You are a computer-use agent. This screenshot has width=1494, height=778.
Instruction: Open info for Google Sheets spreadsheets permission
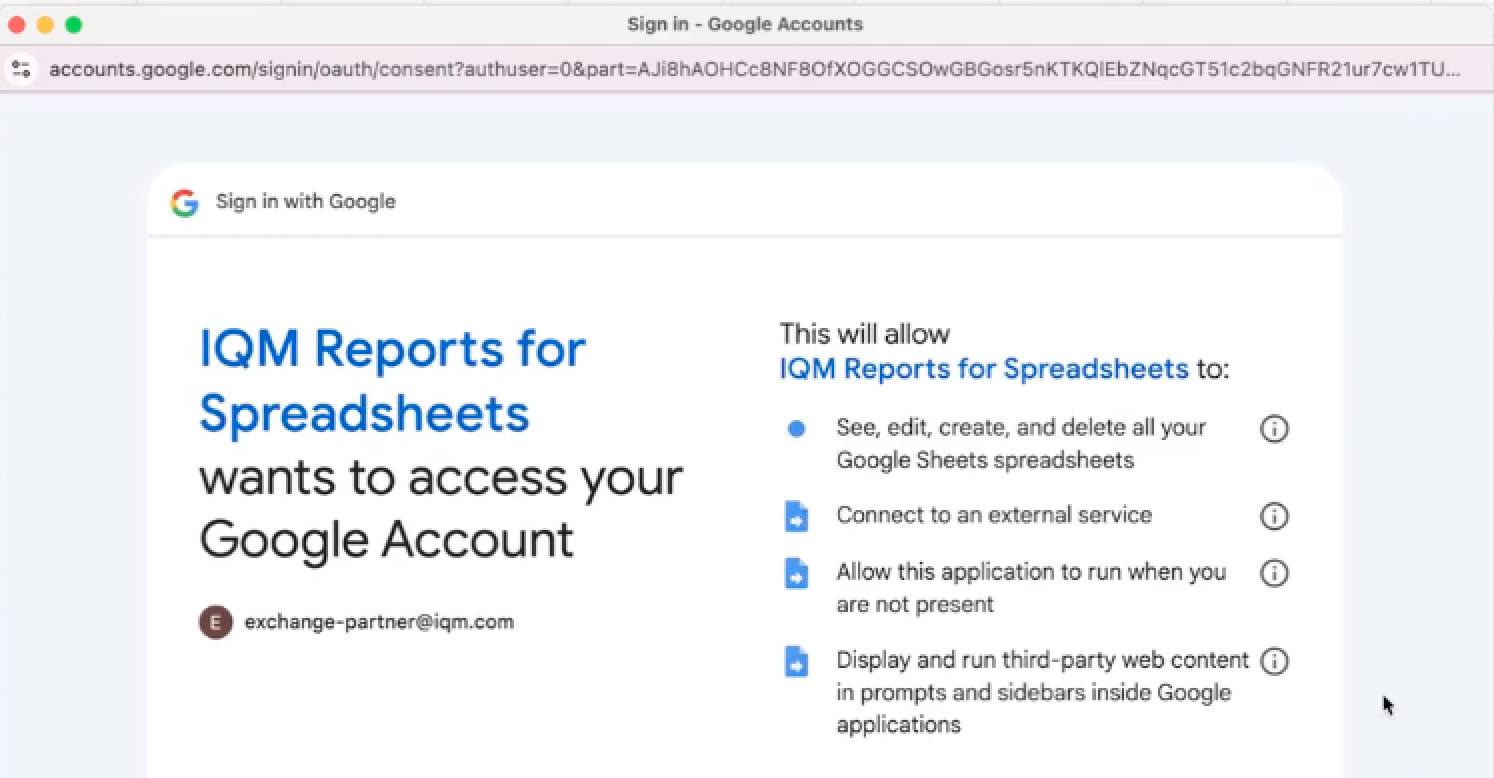[1273, 429]
